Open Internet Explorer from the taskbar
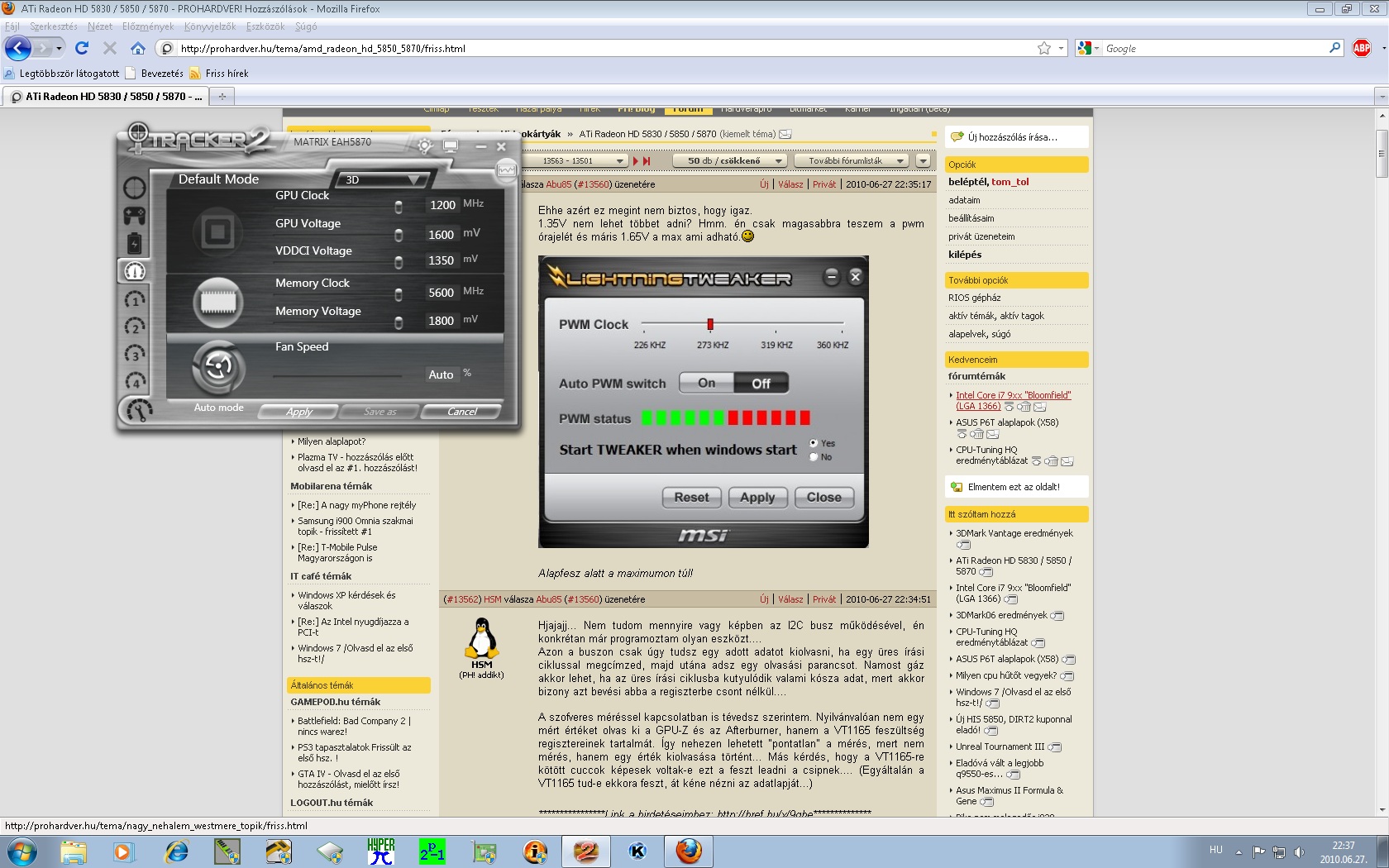This screenshot has width=1389, height=868. [176, 851]
